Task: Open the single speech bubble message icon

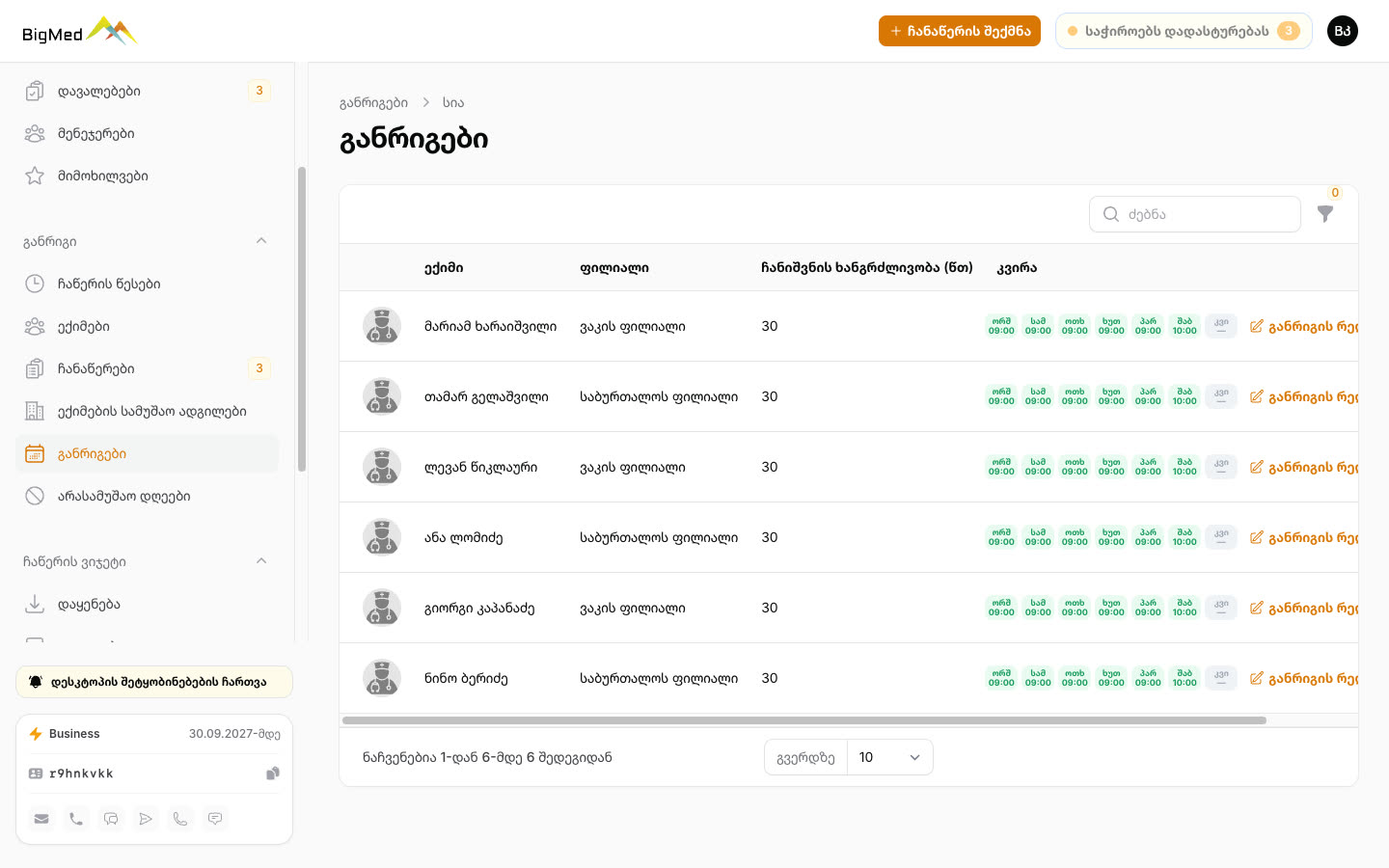Action: [215, 819]
